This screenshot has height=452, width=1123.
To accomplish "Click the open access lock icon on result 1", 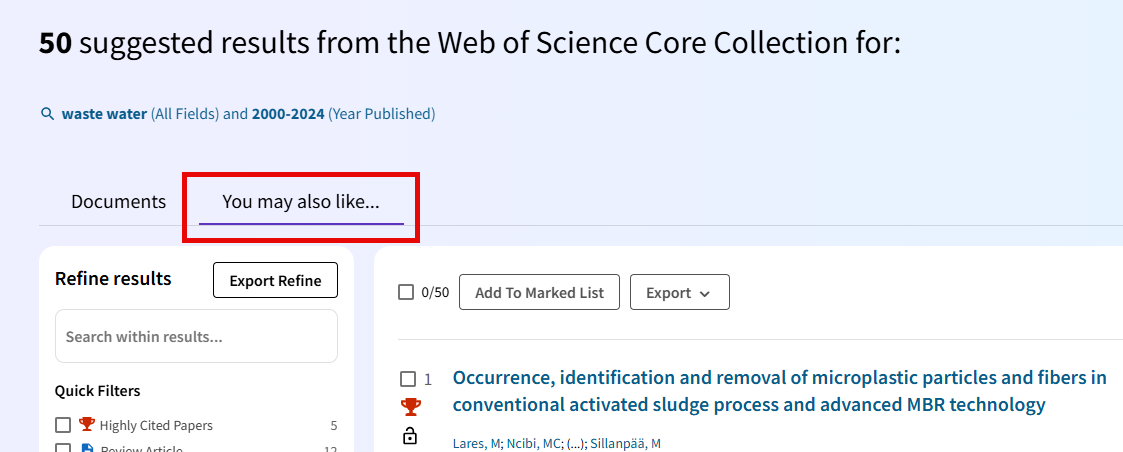I will (410, 435).
